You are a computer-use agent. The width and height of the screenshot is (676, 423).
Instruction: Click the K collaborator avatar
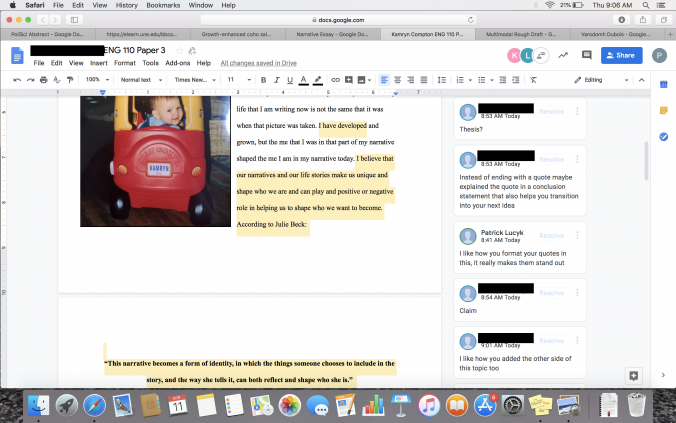[x=514, y=55]
